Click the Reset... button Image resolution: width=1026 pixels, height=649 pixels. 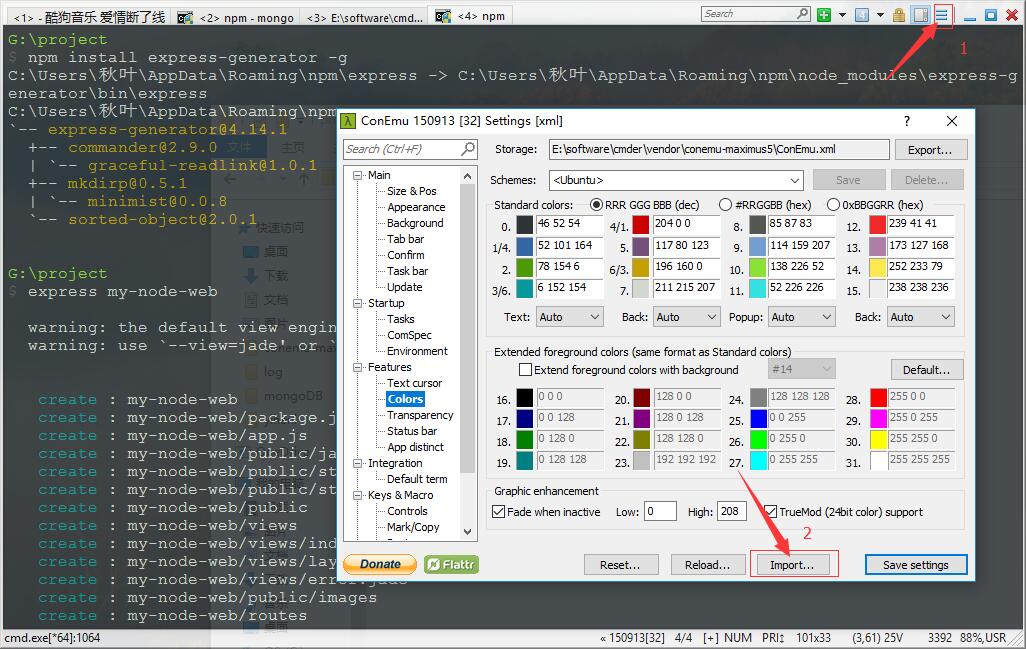(x=620, y=565)
